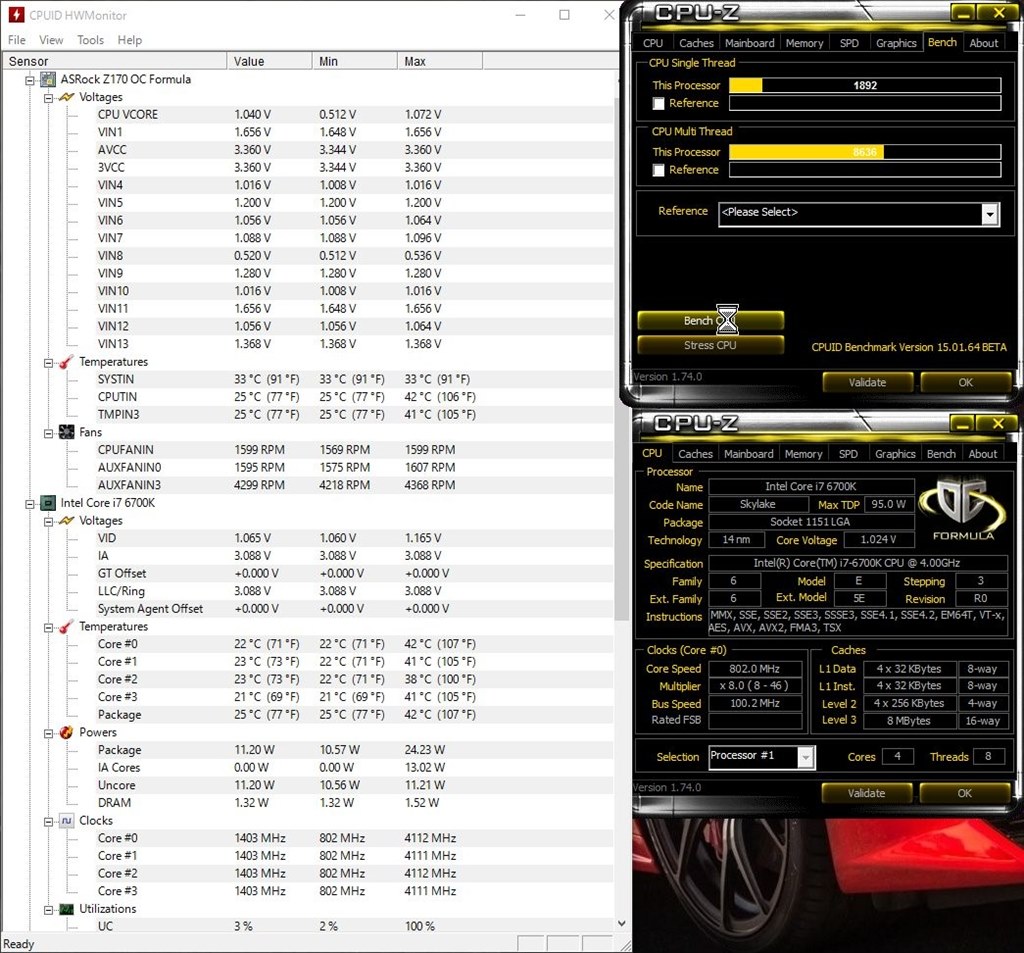Open the Tools menu in HWMonitor
Screen dimensions: 1024x953
[x=90, y=40]
